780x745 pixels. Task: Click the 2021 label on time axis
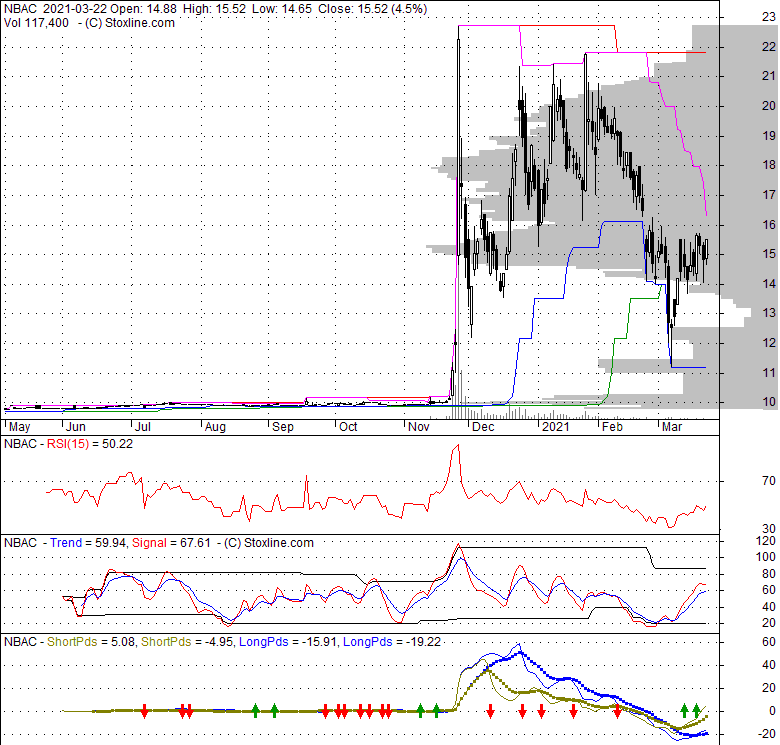[556, 427]
